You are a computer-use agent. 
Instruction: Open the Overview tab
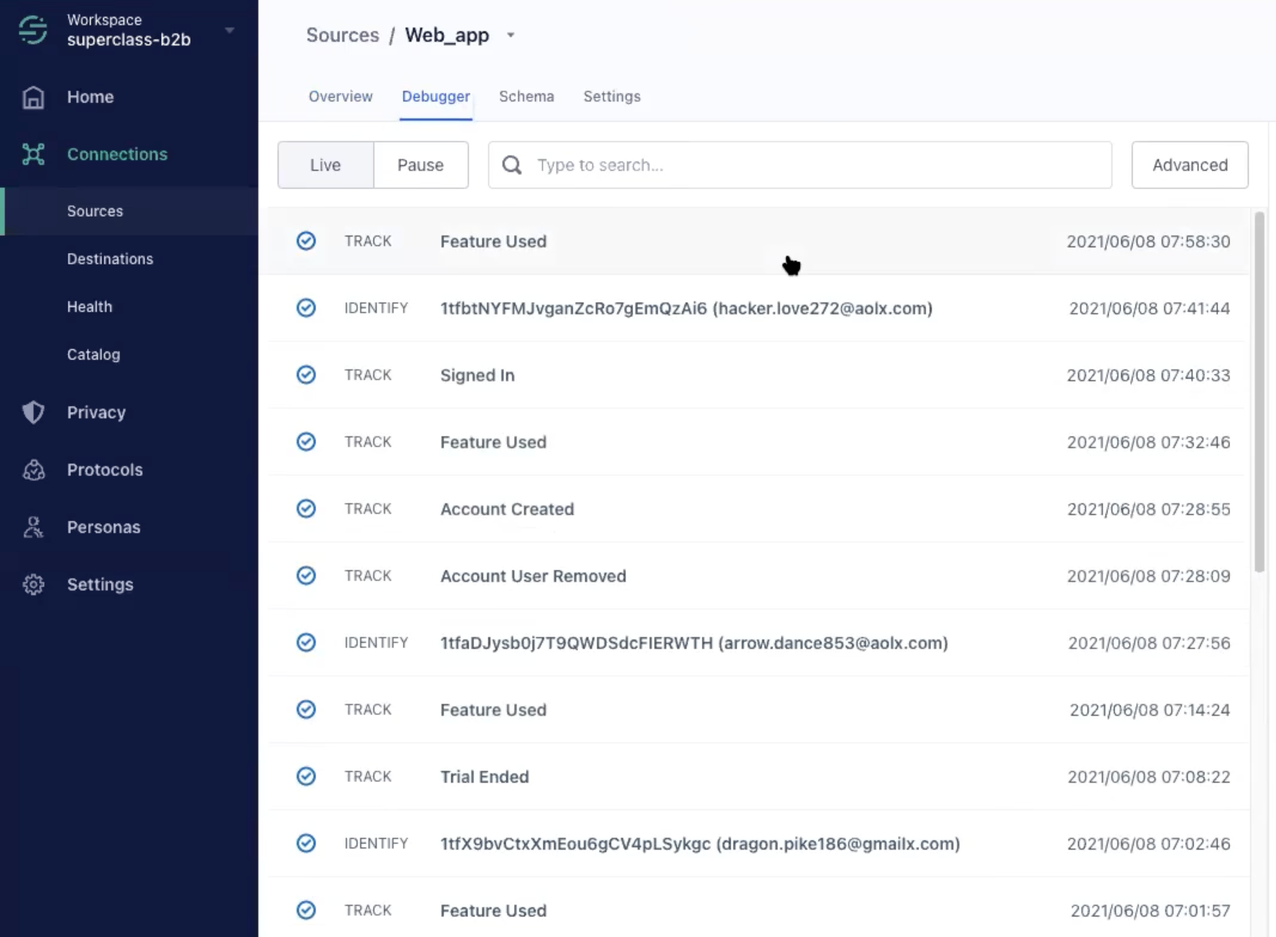point(340,96)
